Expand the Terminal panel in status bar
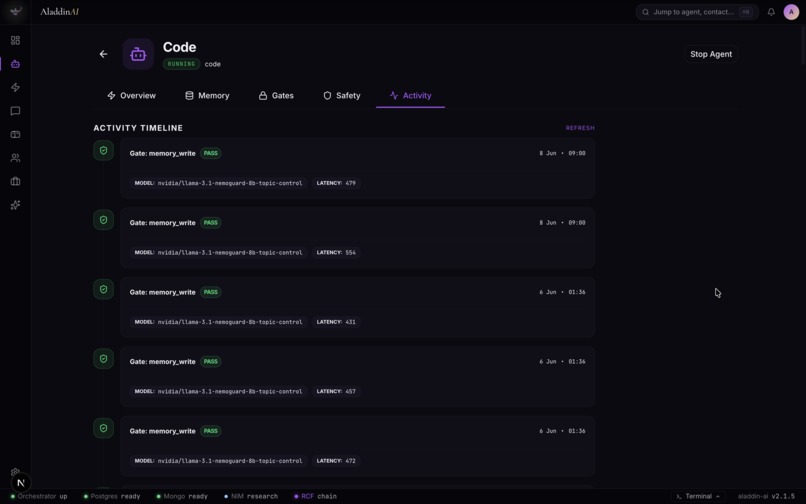Image resolution: width=806 pixels, height=504 pixels. pos(698,496)
